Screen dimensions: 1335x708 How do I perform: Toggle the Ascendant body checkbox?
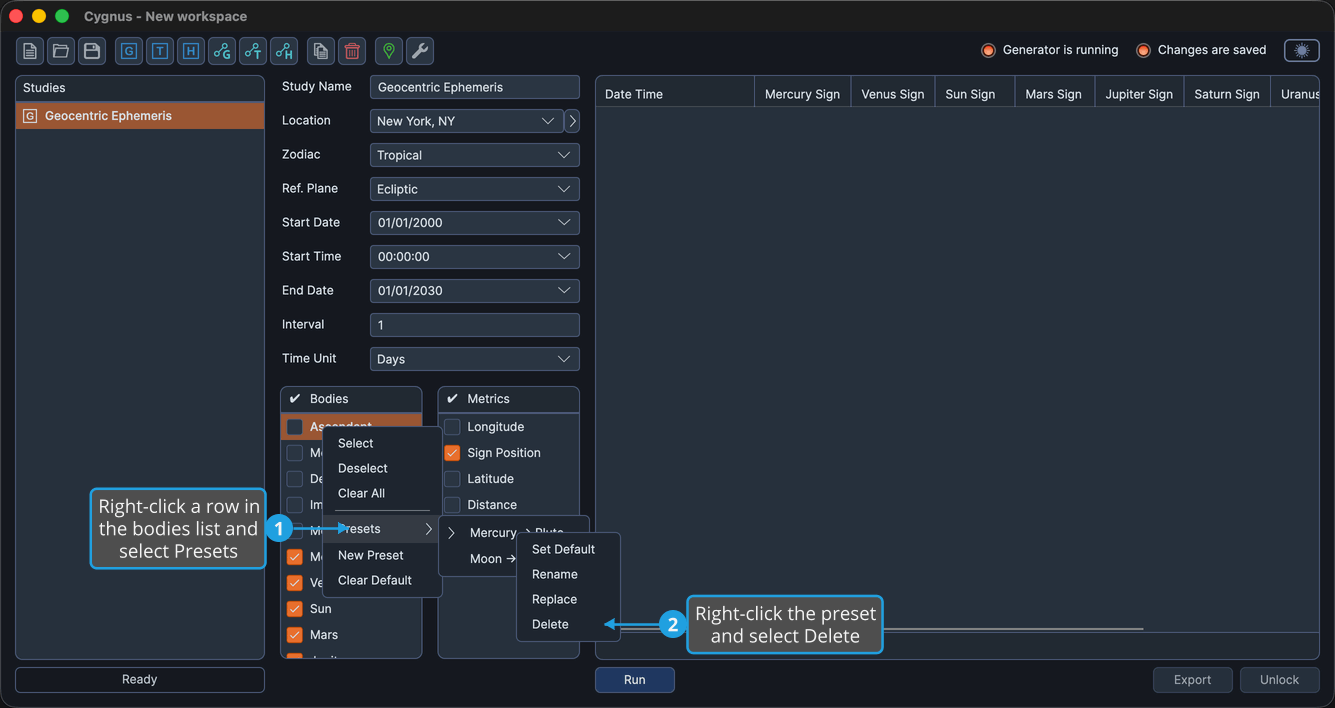coord(295,427)
